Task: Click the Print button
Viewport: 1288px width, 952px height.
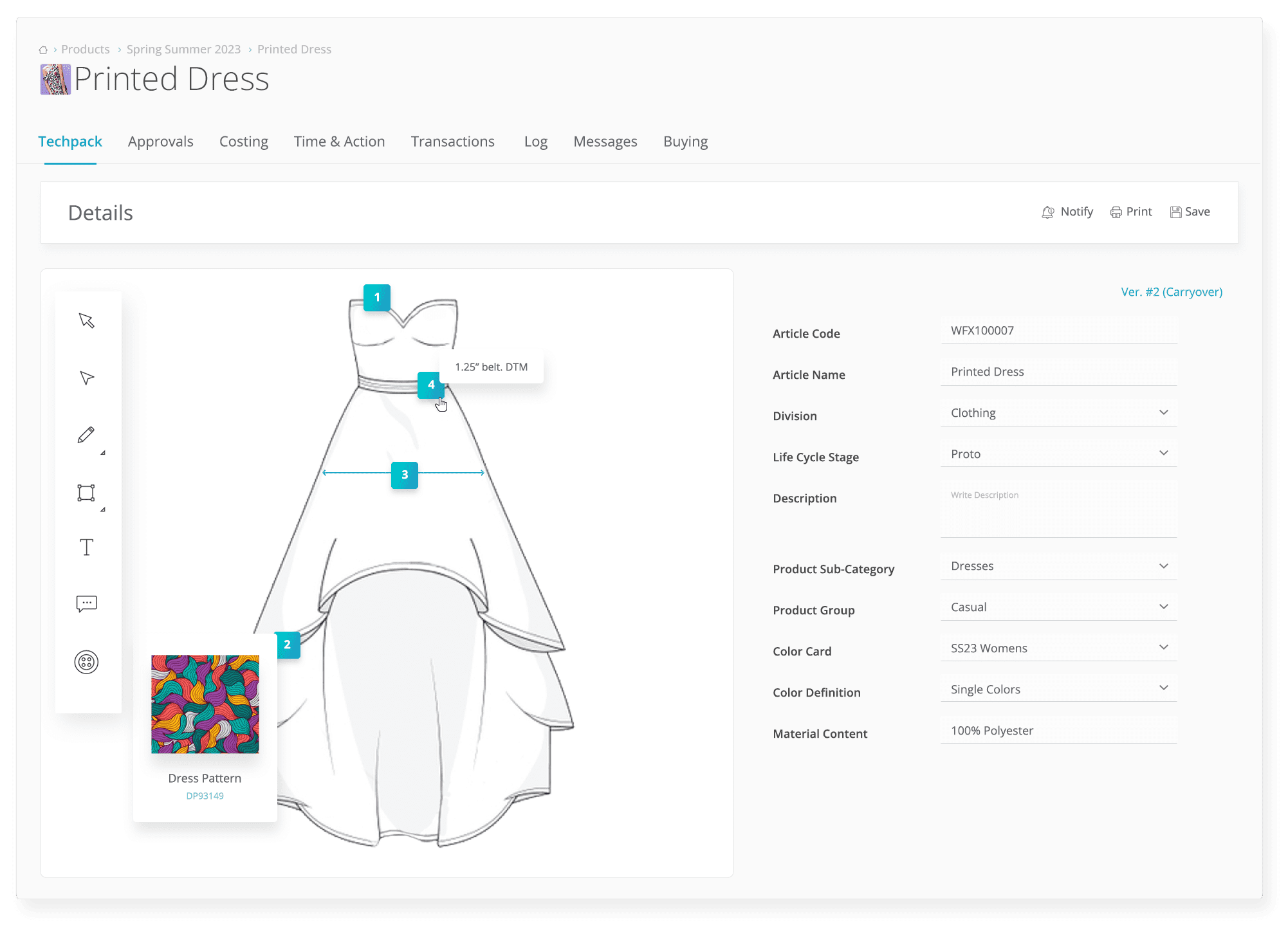Action: coord(1130,211)
